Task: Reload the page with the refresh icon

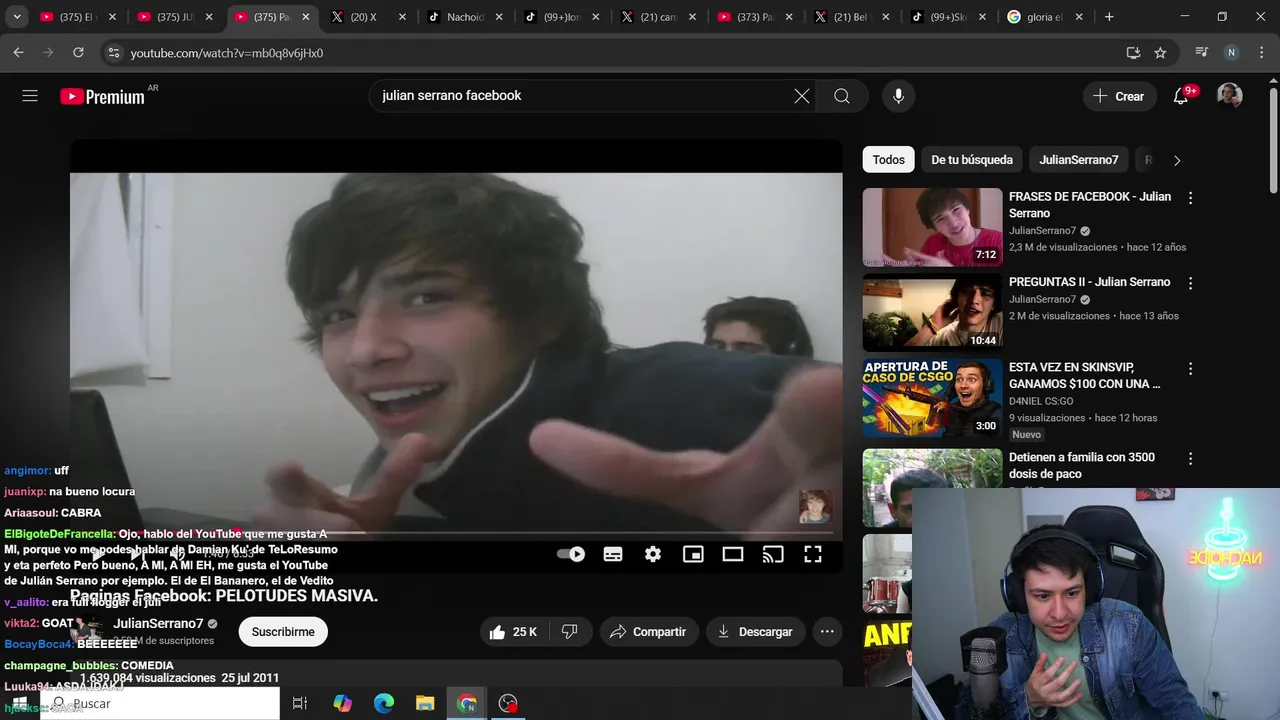Action: [77, 53]
